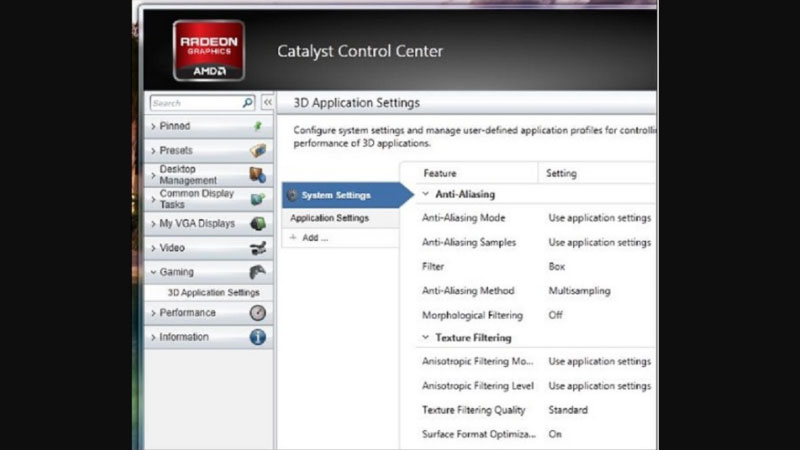800x450 pixels.
Task: Toggle Surface Format Optimization setting
Action: click(x=555, y=434)
